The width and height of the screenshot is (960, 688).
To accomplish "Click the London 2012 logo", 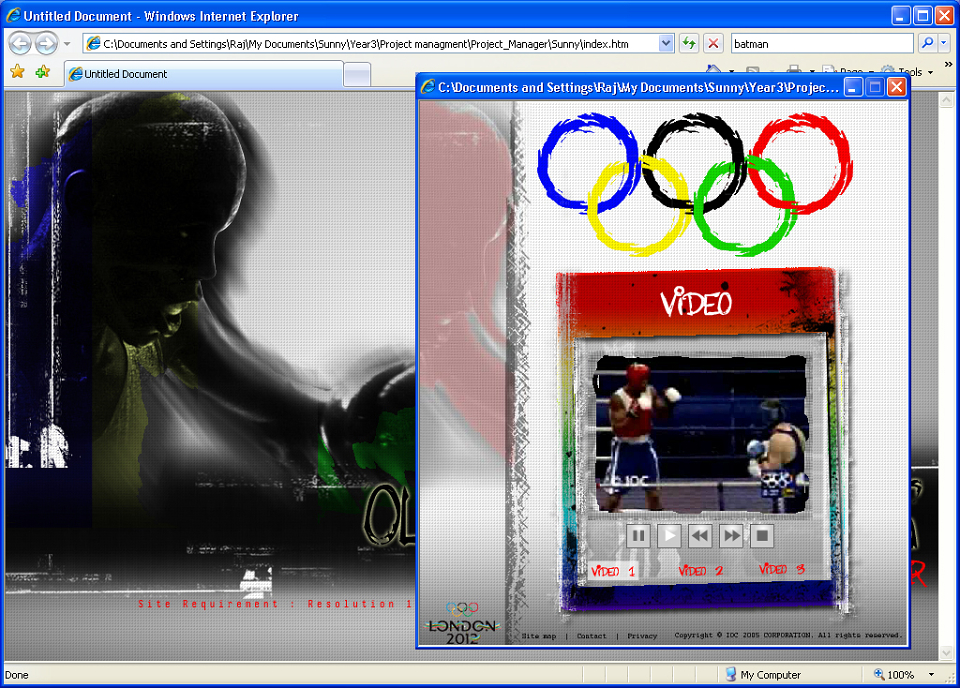I will [x=462, y=623].
